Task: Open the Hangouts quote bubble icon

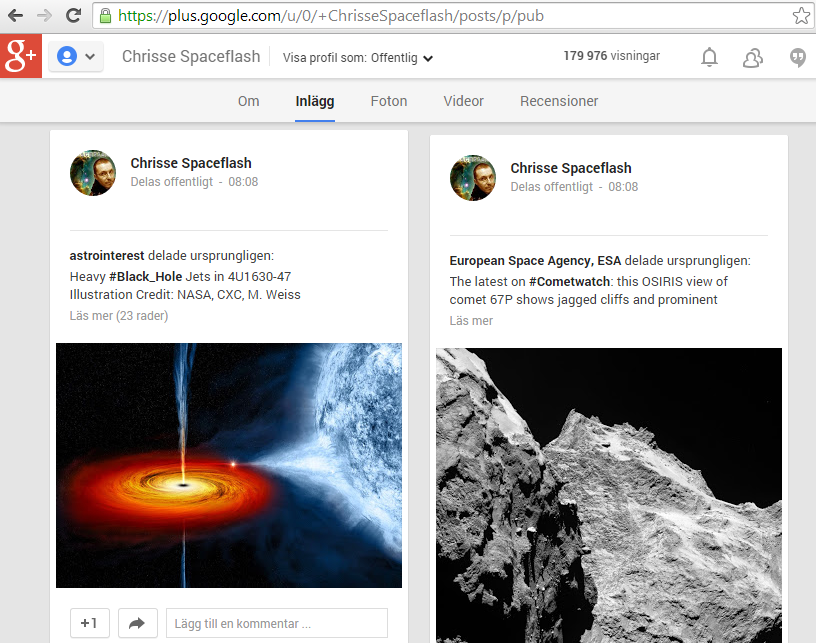Action: [x=798, y=58]
